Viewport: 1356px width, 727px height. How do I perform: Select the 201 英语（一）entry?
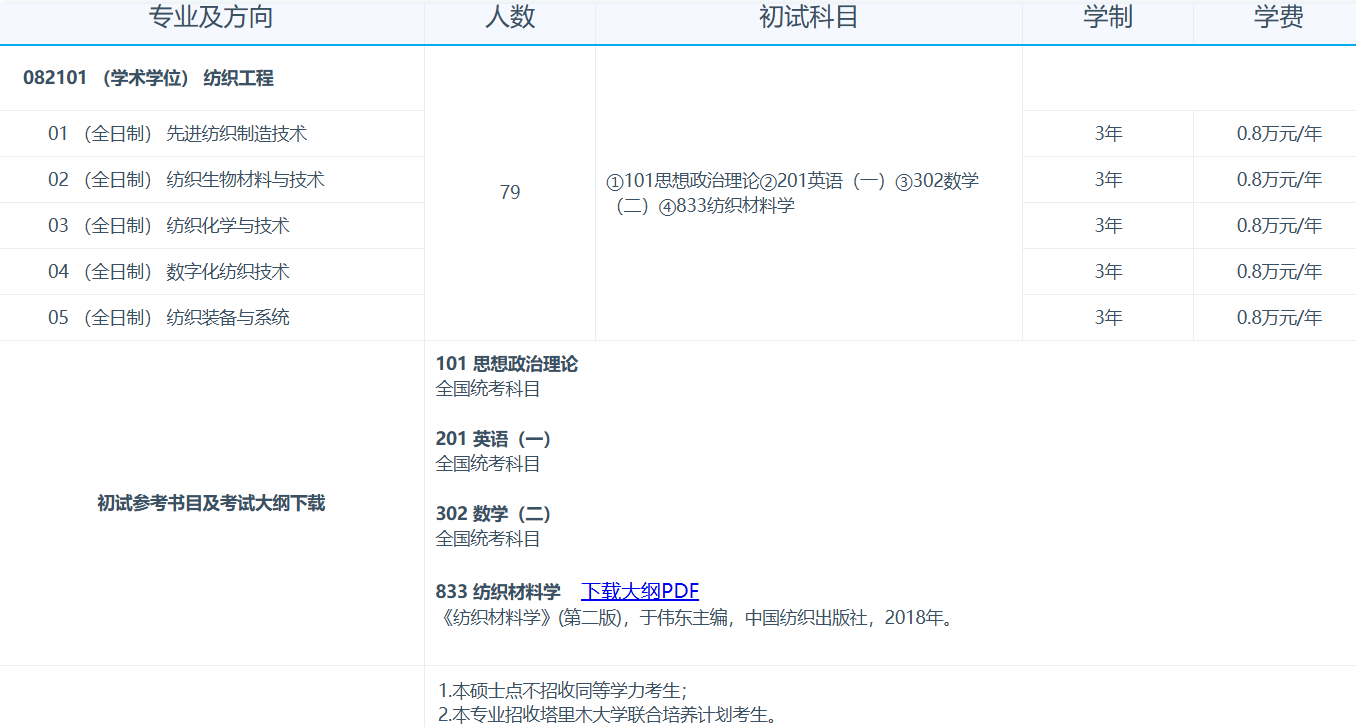[x=495, y=438]
